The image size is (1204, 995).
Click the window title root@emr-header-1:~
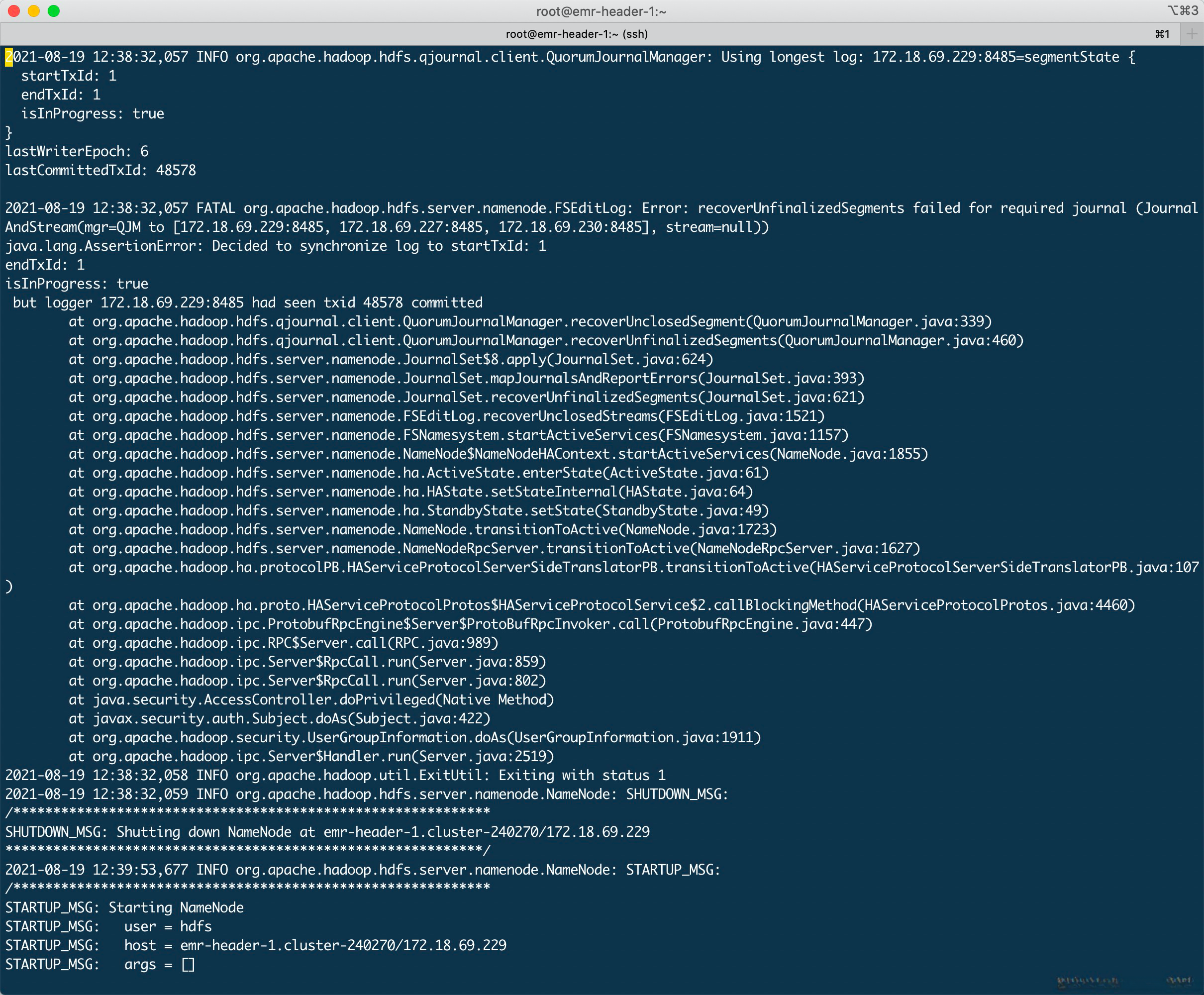[601, 11]
